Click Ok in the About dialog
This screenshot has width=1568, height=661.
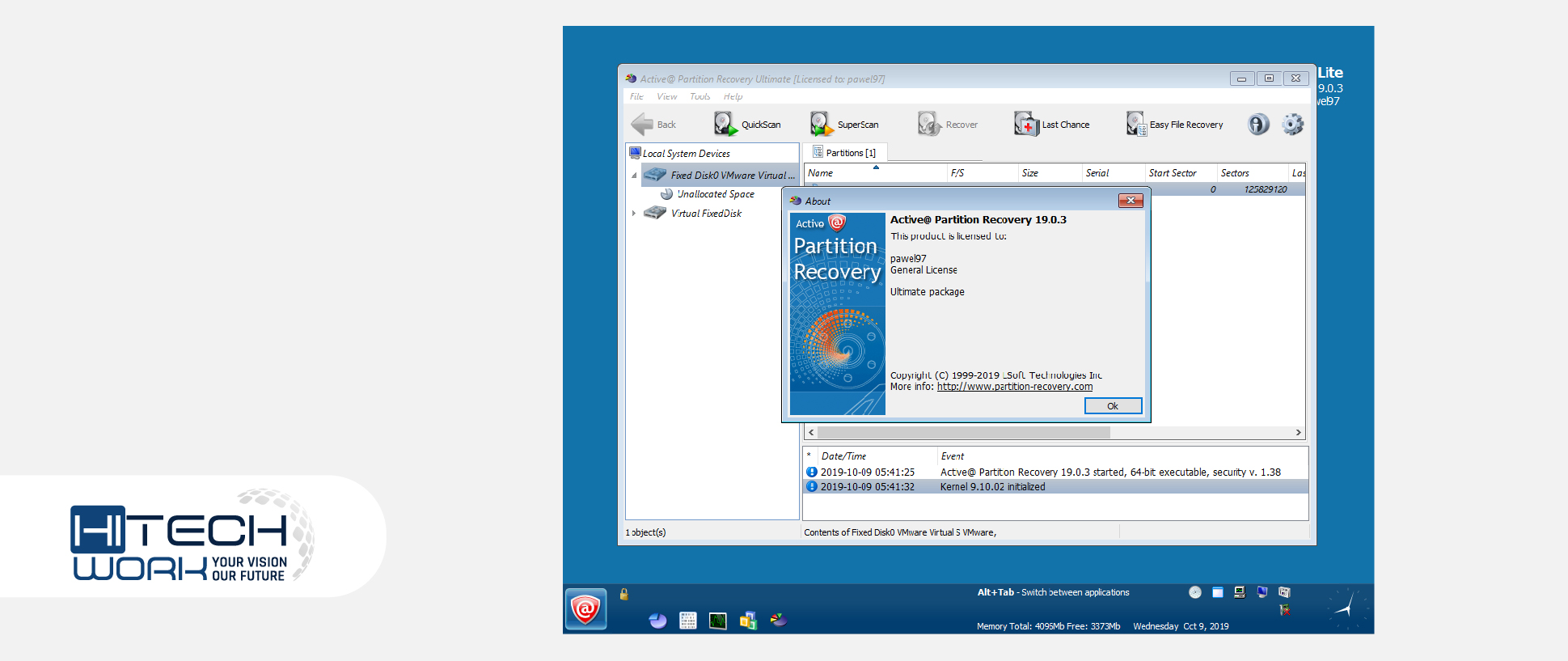[1113, 406]
